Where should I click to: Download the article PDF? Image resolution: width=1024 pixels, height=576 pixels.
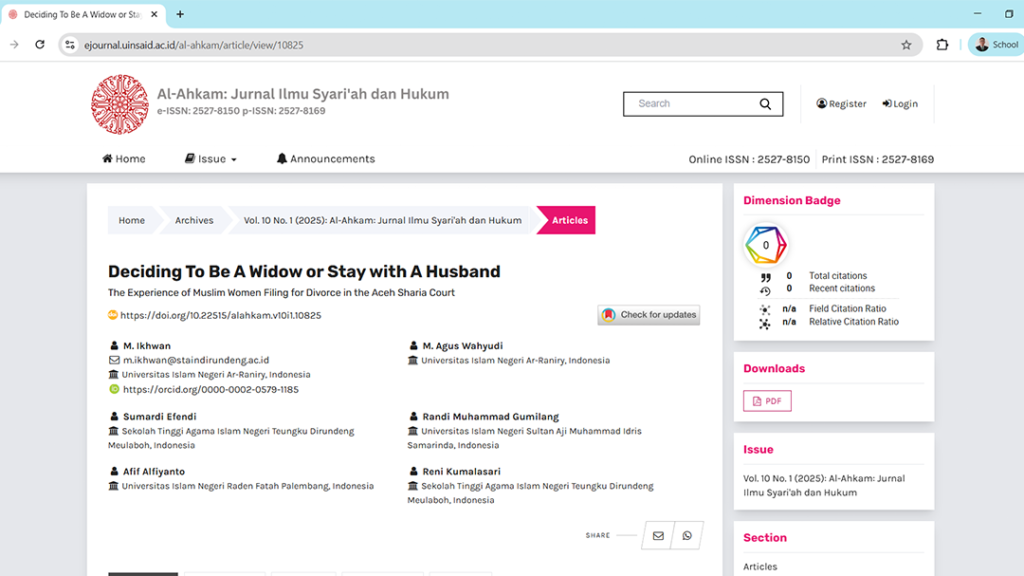767,401
